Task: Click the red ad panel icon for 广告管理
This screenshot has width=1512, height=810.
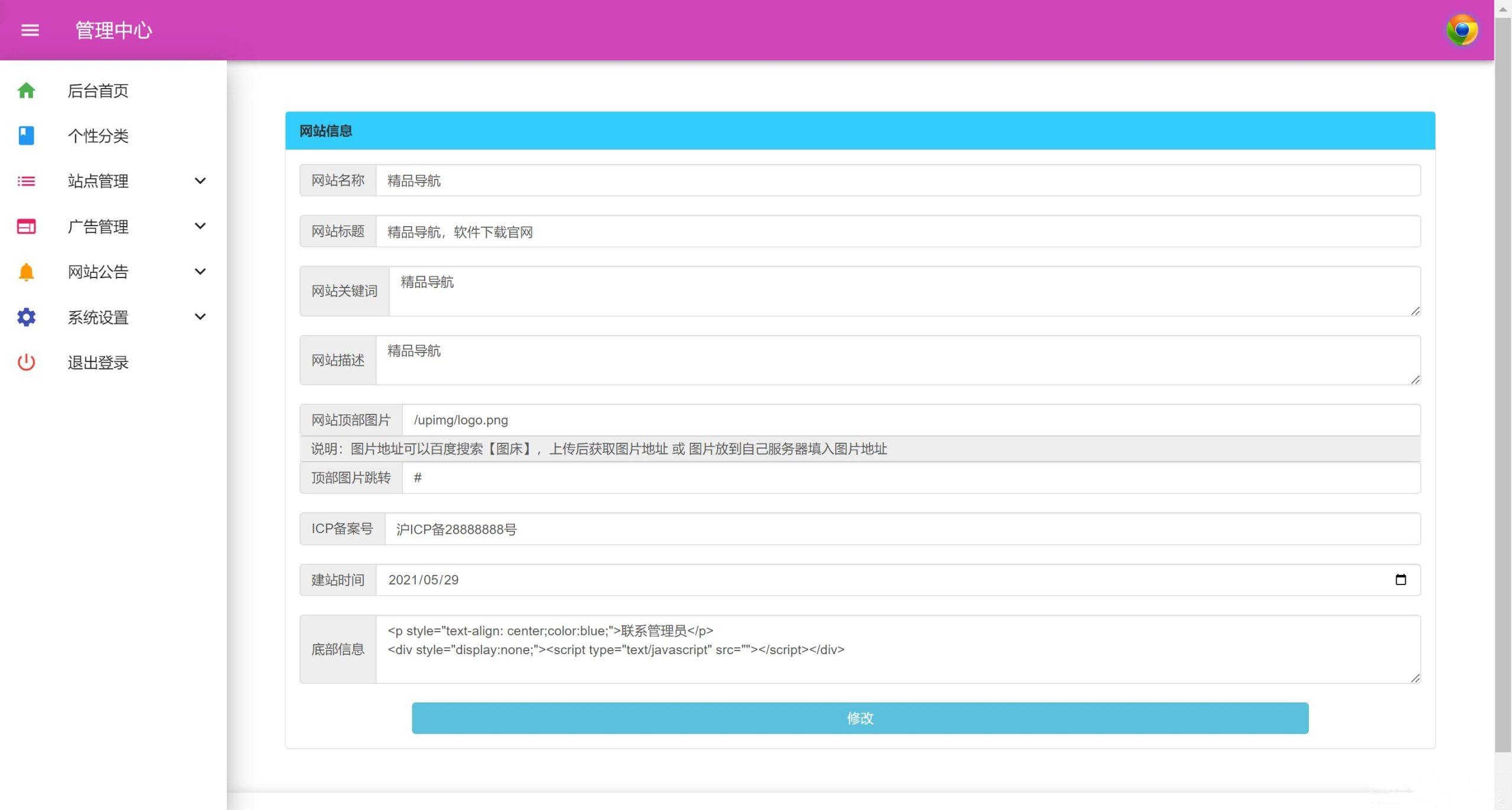Action: [x=26, y=227]
